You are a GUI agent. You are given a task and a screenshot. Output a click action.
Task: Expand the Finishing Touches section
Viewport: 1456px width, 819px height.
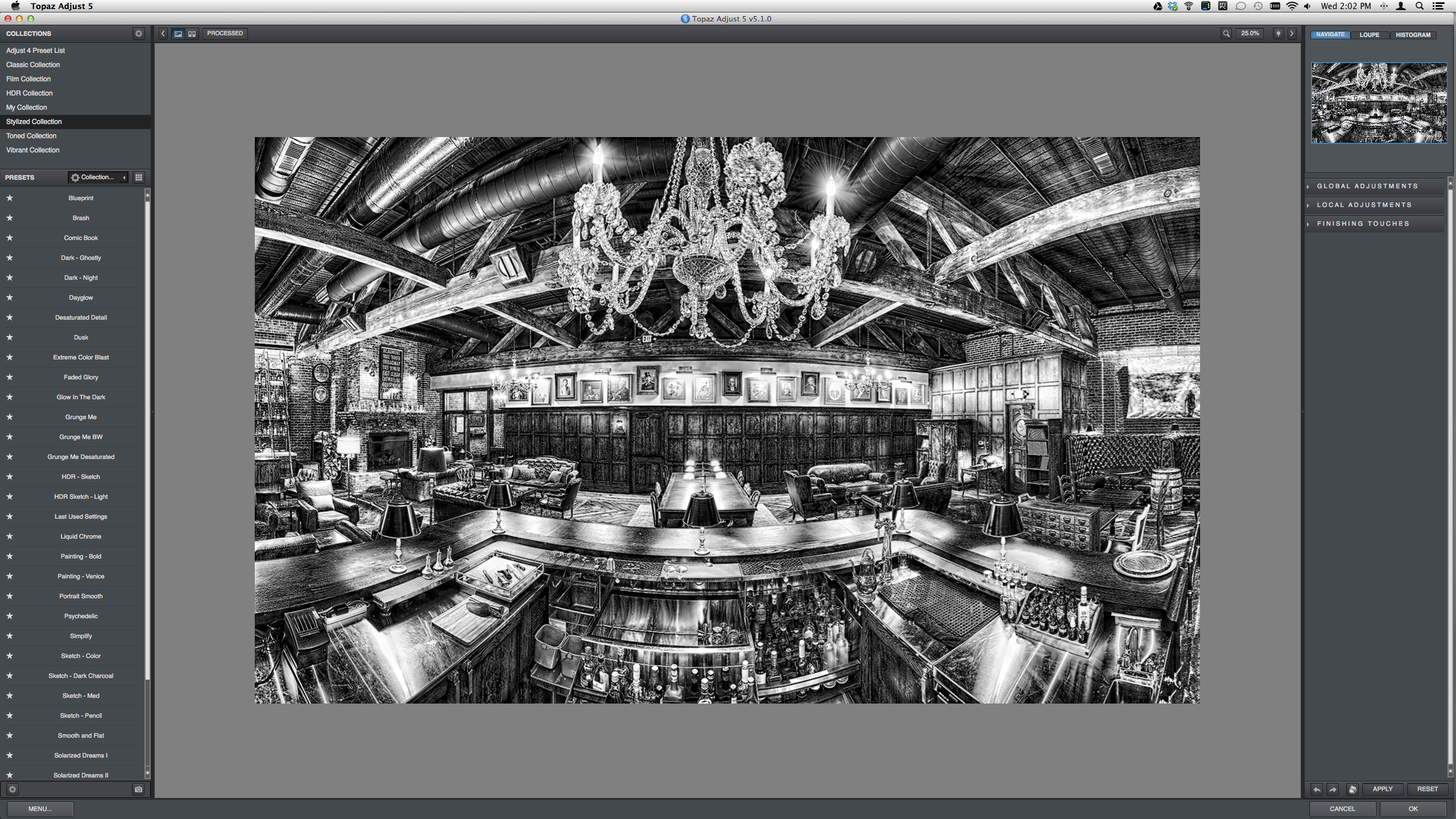coord(1363,224)
